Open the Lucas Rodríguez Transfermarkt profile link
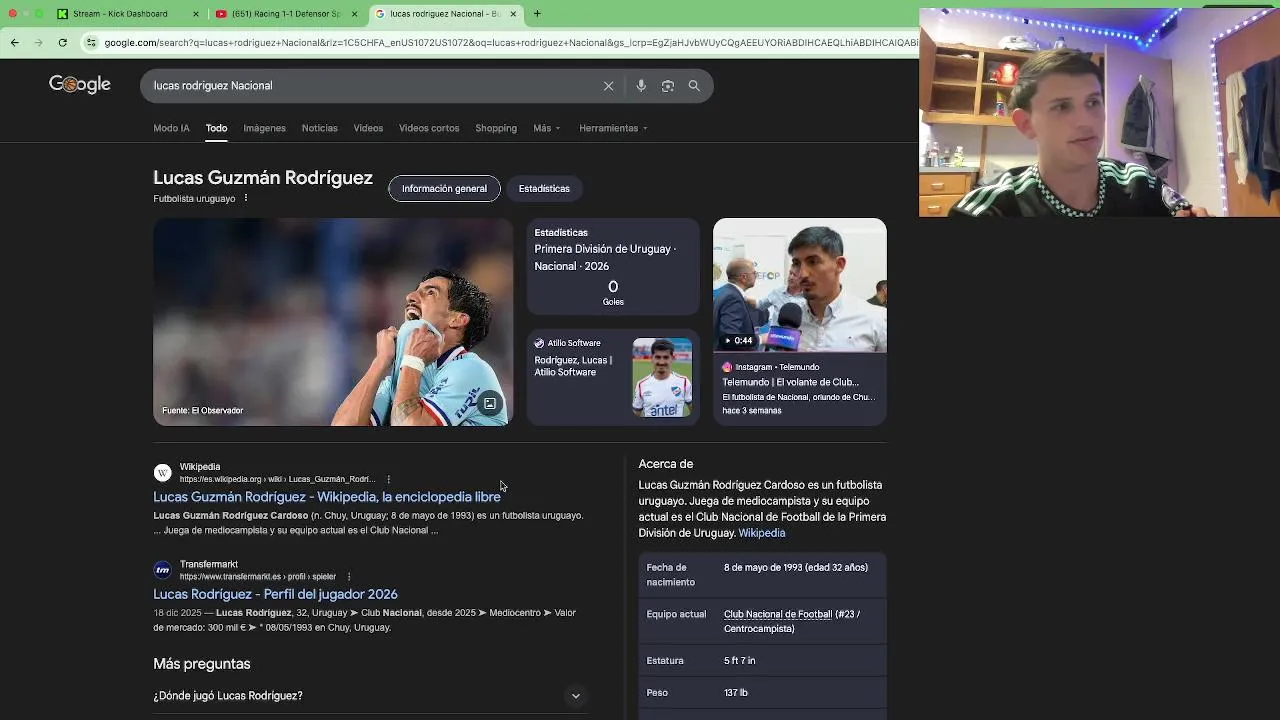Image resolution: width=1280 pixels, height=720 pixels. point(275,594)
